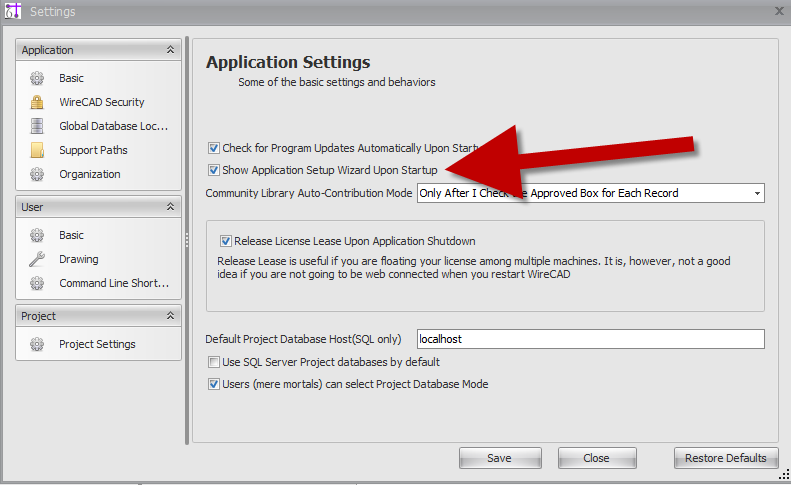Select Support Paths in Application group
The width and height of the screenshot is (791, 485).
[93, 150]
